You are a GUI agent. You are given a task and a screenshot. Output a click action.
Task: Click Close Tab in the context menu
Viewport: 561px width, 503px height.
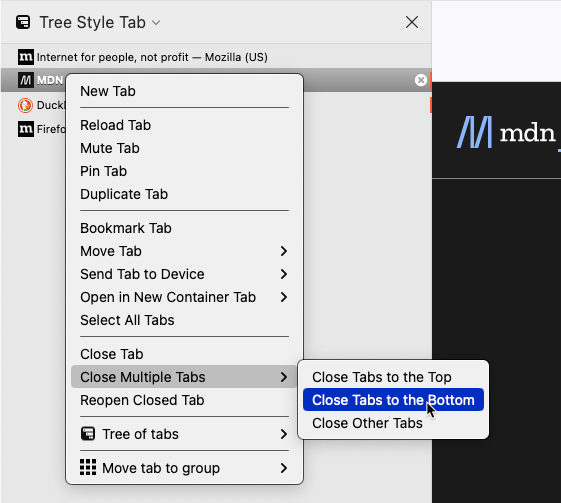point(184,354)
